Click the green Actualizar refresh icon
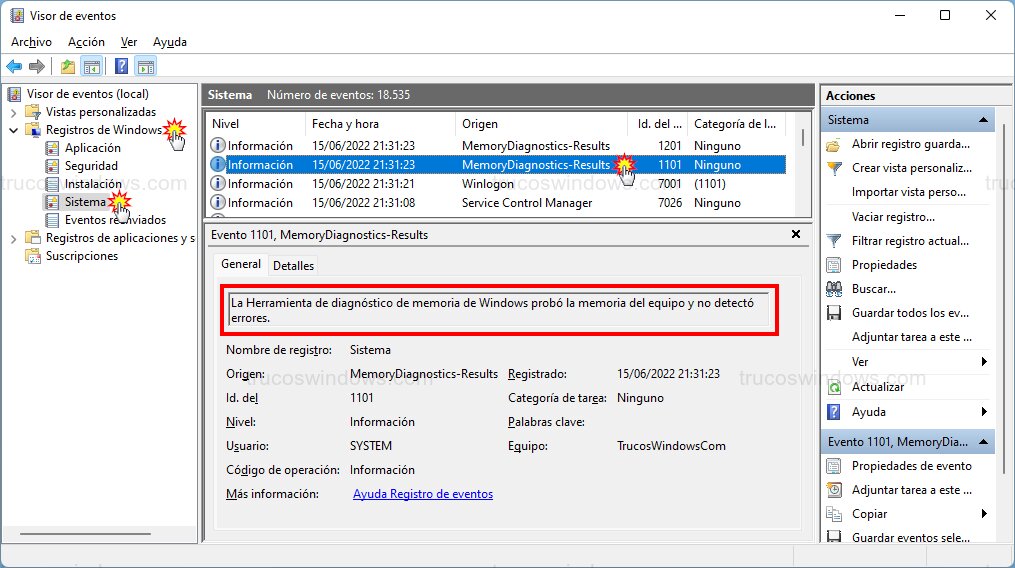Screen dimensions: 1015x568 click(x=834, y=387)
